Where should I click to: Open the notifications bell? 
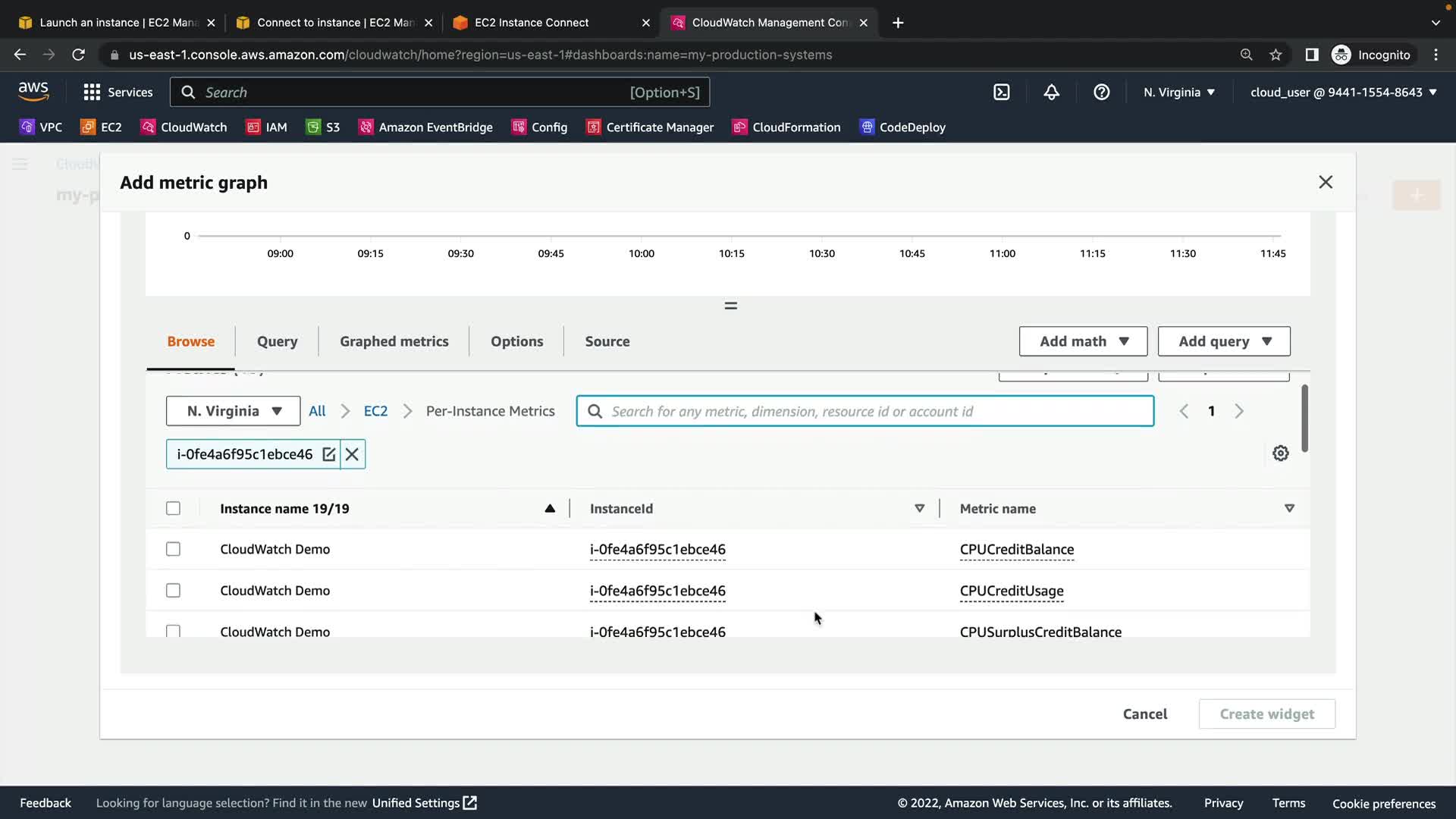(1051, 92)
